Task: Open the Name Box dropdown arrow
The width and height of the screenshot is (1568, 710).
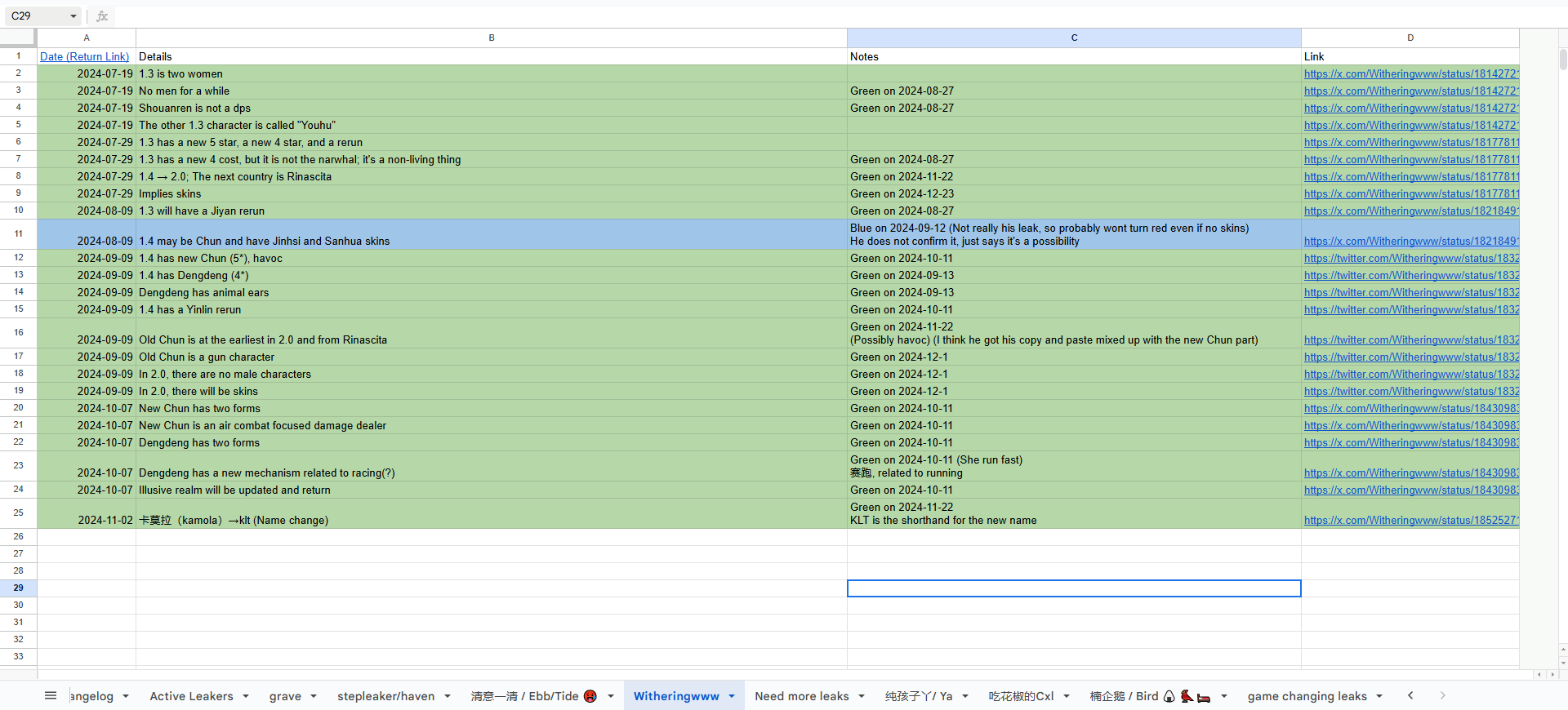Action: (73, 16)
